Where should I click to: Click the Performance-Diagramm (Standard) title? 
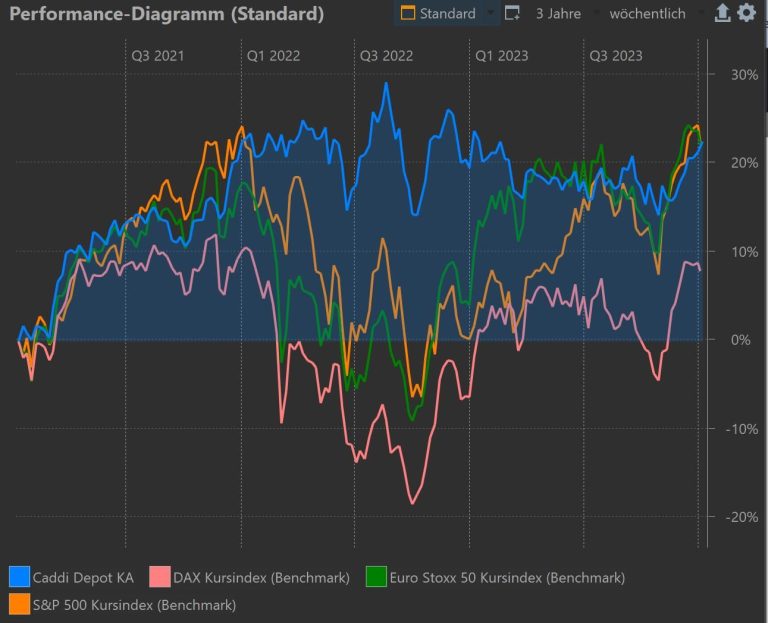(x=167, y=14)
